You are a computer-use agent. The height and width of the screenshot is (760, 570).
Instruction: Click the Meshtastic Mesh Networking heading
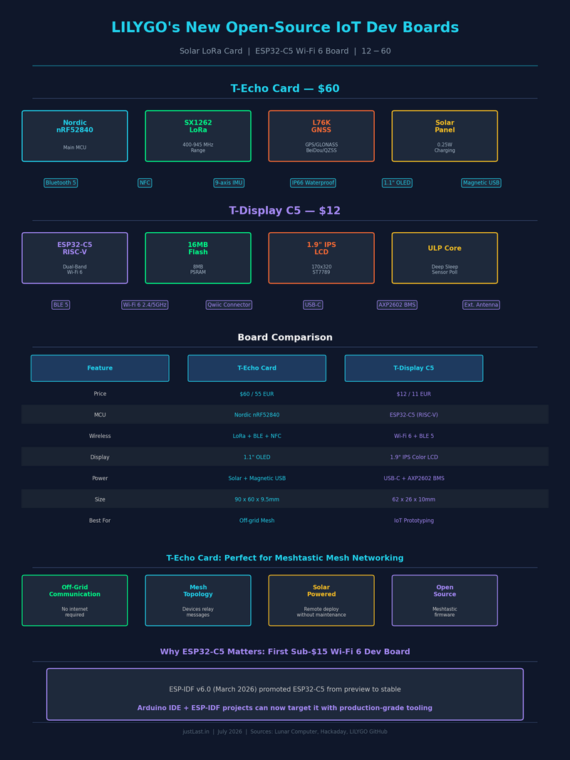[285, 558]
